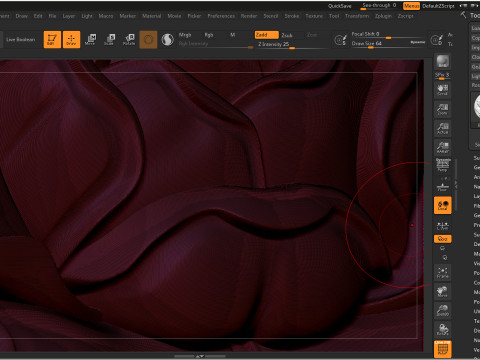Click the brush D icon right of Draw Size
The width and height of the screenshot is (480, 360).
(436, 40)
